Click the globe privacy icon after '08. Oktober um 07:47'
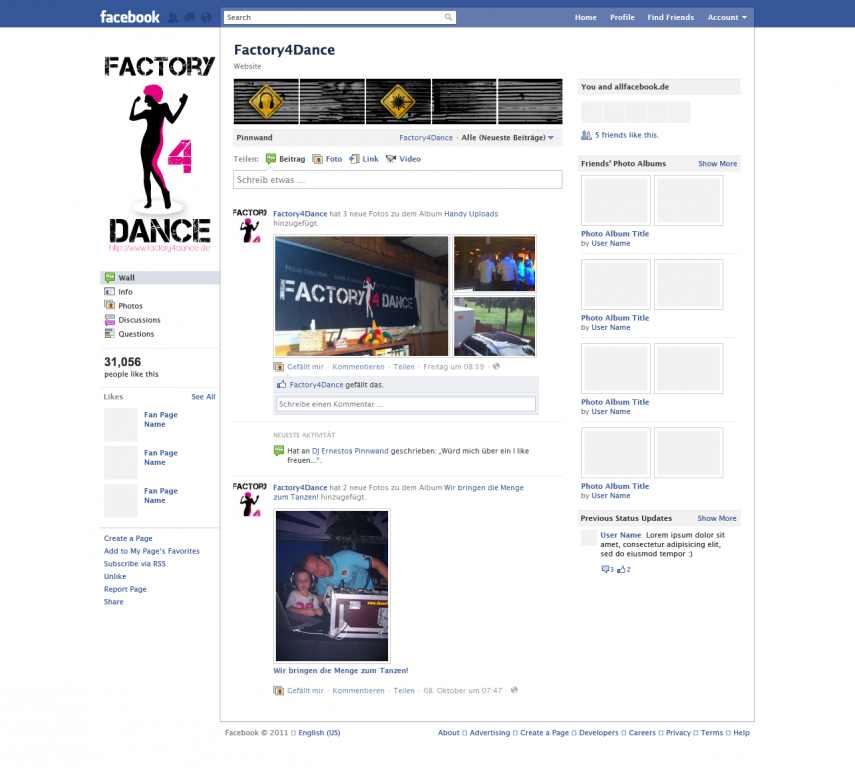855x768 pixels. [x=514, y=690]
